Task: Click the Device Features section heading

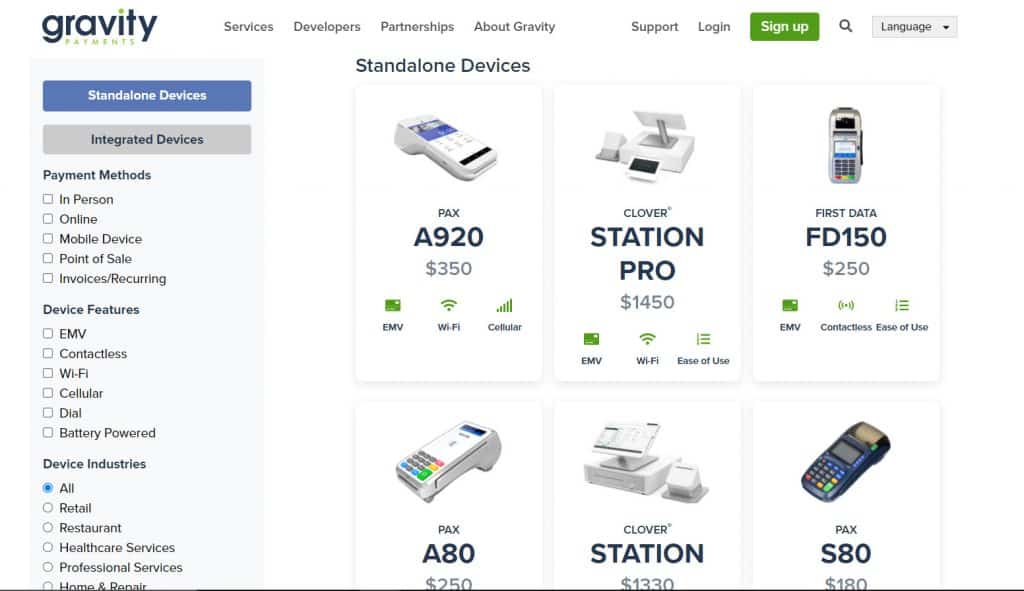Action: (91, 310)
